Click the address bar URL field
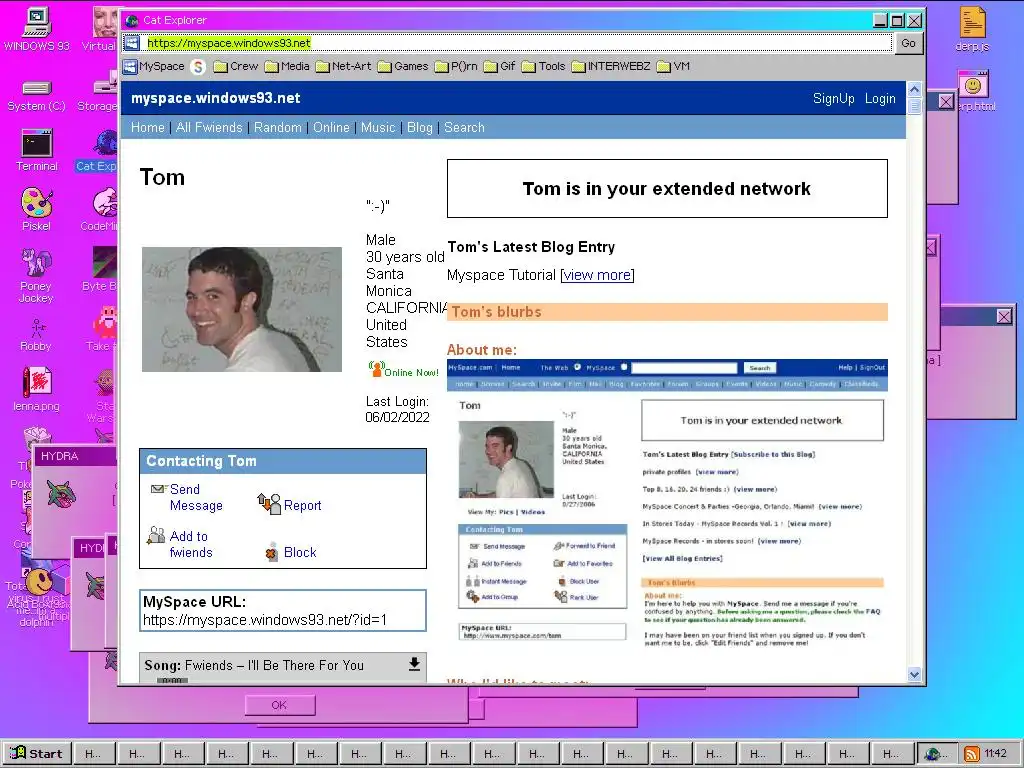Screen dimensions: 1024x768 click(x=509, y=43)
